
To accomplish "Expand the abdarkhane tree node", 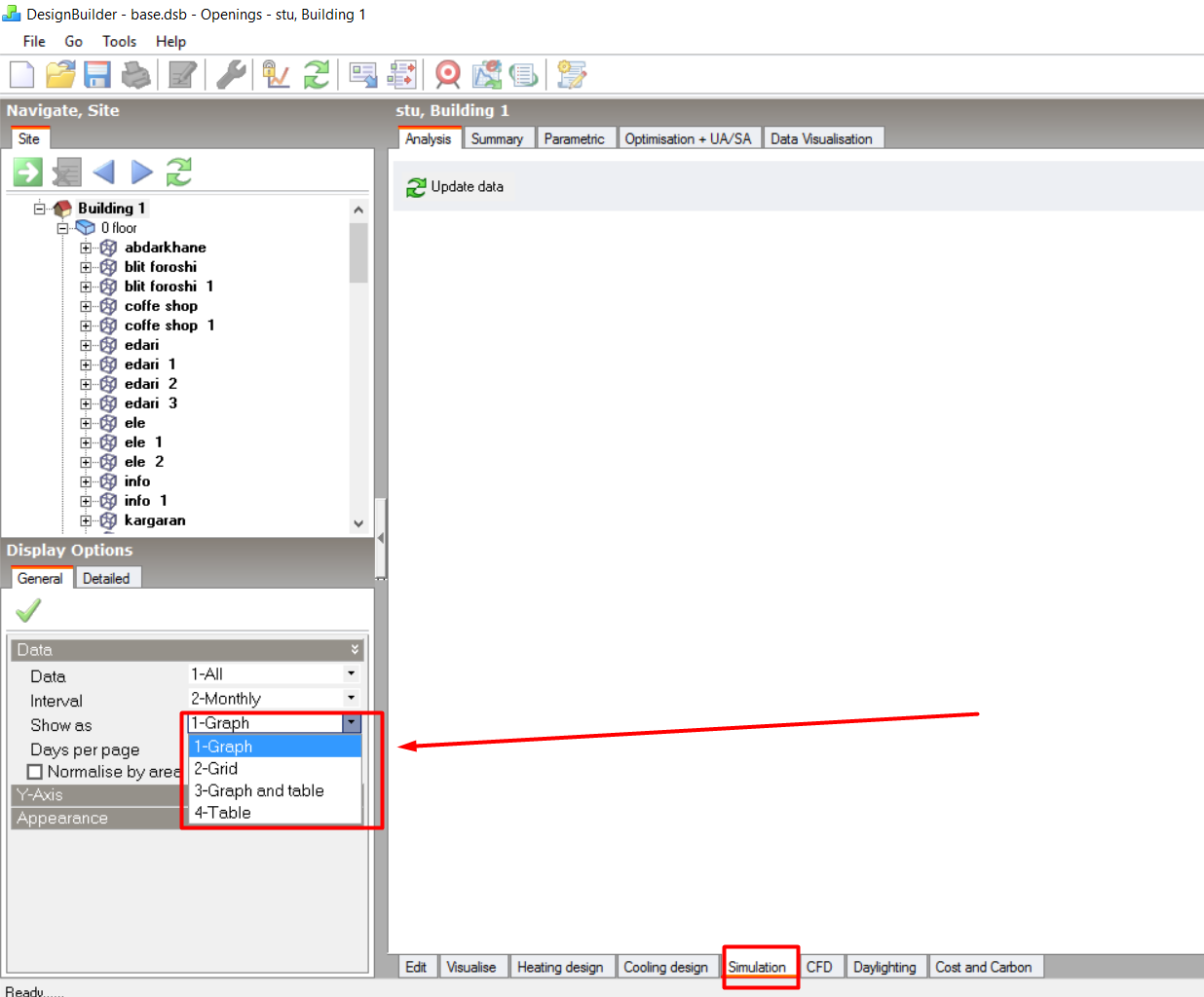I will 86,248.
